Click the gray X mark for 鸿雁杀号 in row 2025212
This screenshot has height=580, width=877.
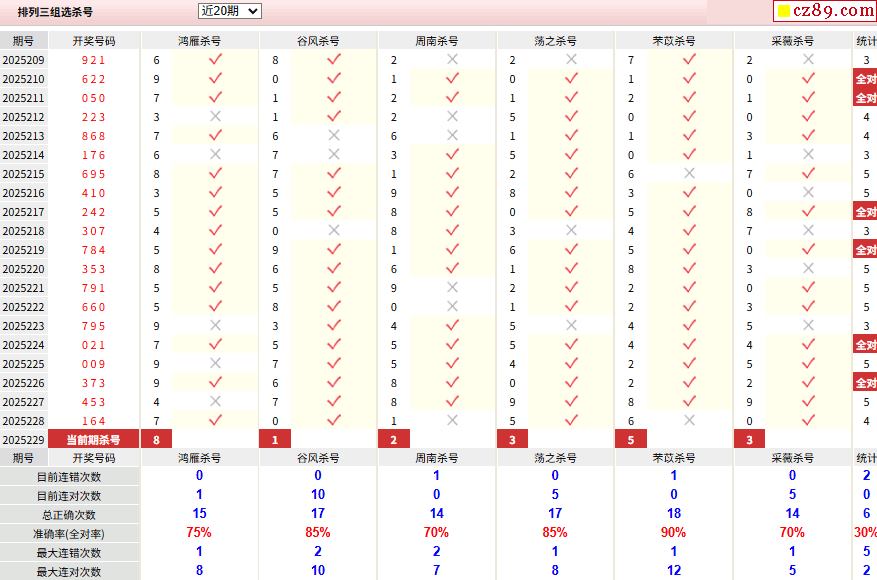(215, 116)
